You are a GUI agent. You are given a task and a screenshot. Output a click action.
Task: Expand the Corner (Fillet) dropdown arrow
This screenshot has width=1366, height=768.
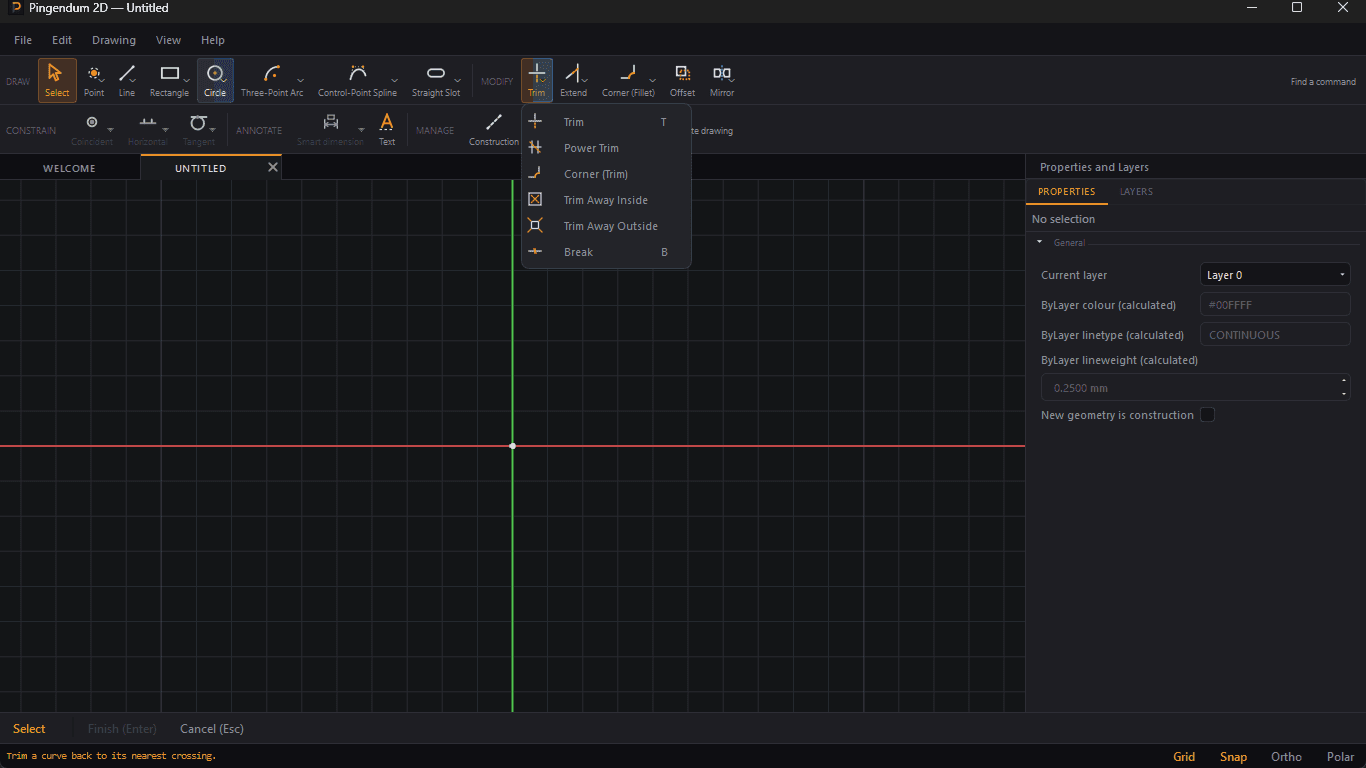coord(653,81)
